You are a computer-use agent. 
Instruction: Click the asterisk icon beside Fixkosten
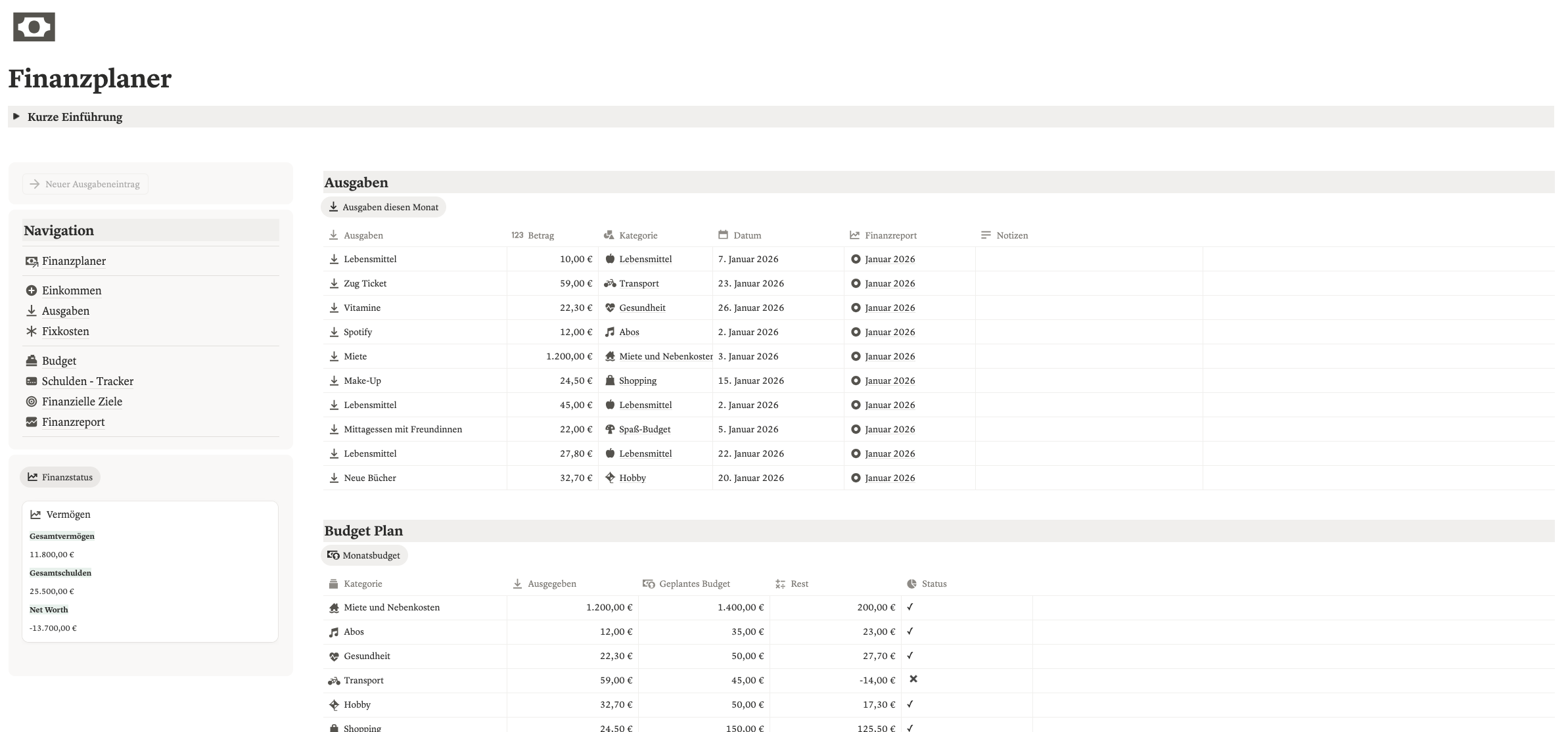click(x=31, y=331)
